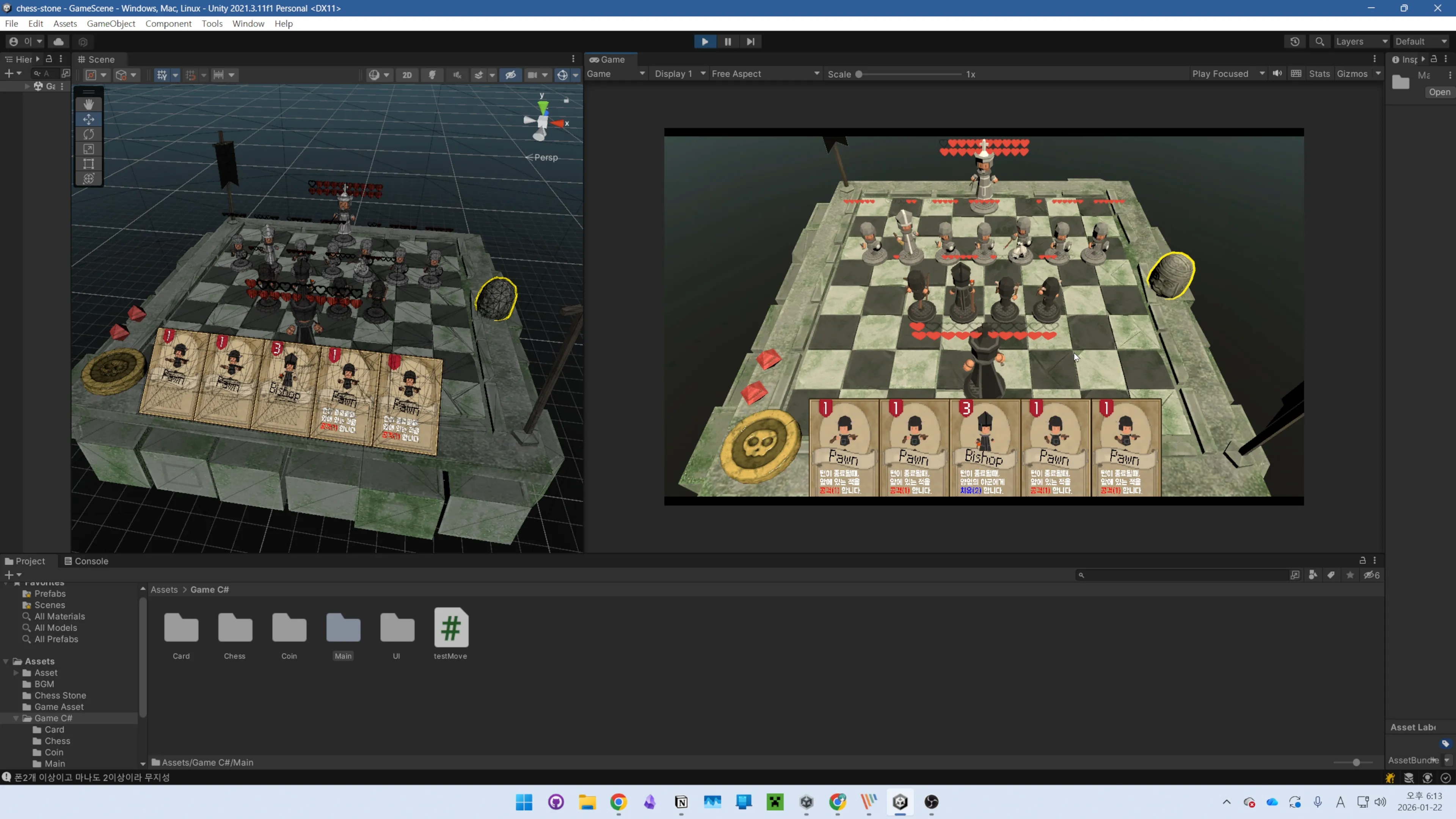The image size is (1456, 819).
Task: Select the Transform tool
Action: pos(89,179)
